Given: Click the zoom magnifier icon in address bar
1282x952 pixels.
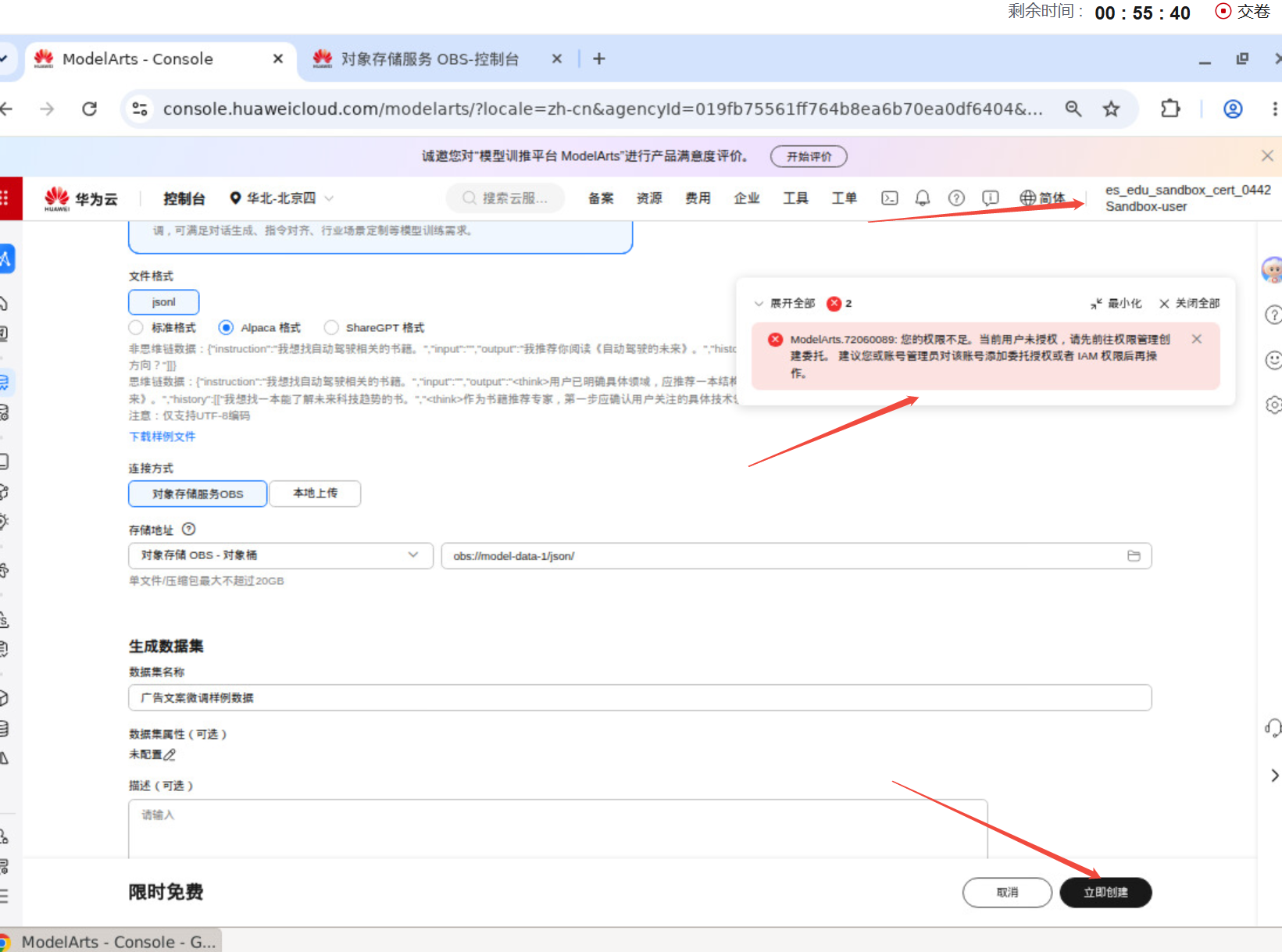Looking at the screenshot, I should pyautogui.click(x=1073, y=109).
